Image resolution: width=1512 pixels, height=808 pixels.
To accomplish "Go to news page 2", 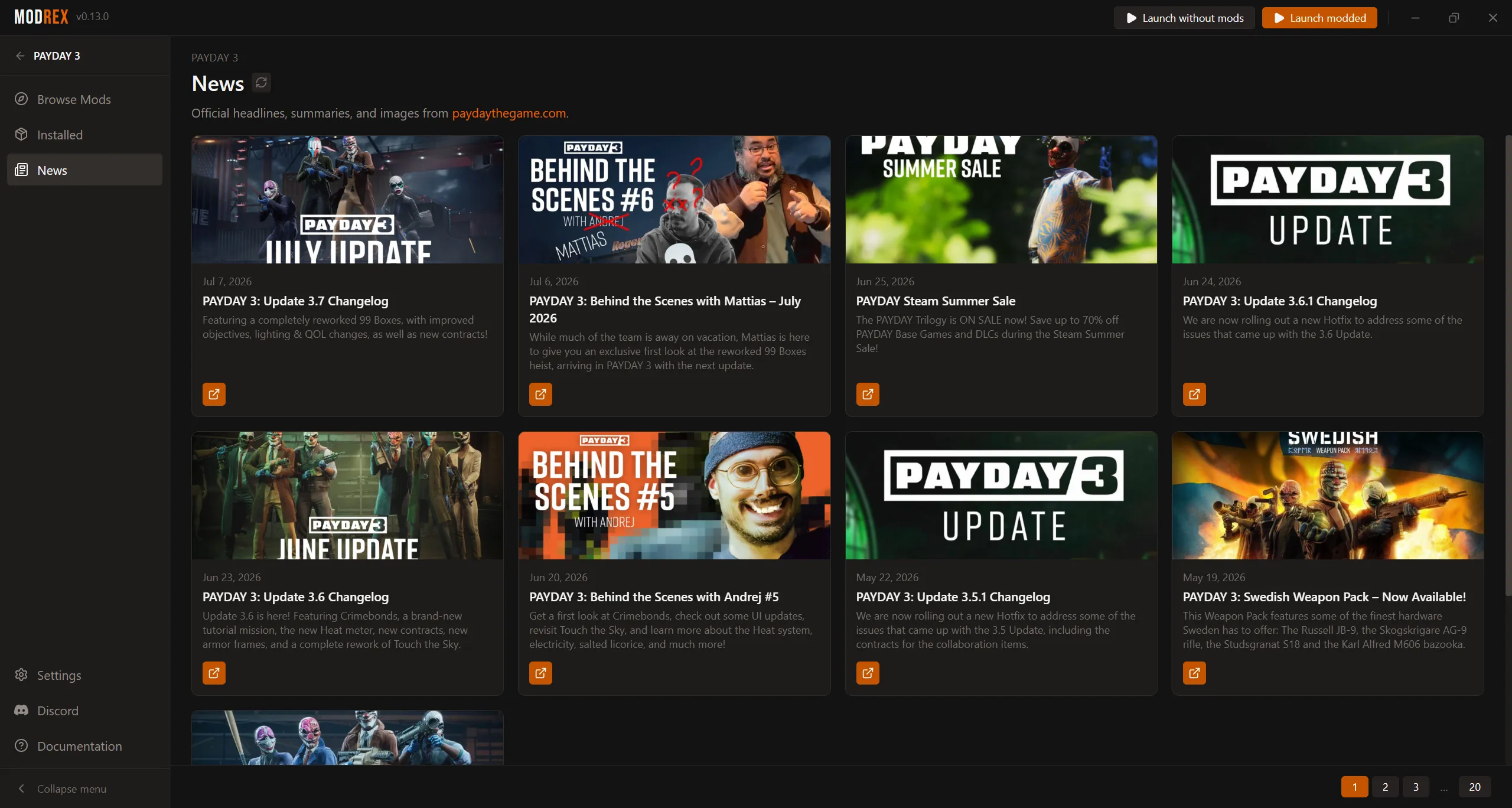I will point(1385,787).
